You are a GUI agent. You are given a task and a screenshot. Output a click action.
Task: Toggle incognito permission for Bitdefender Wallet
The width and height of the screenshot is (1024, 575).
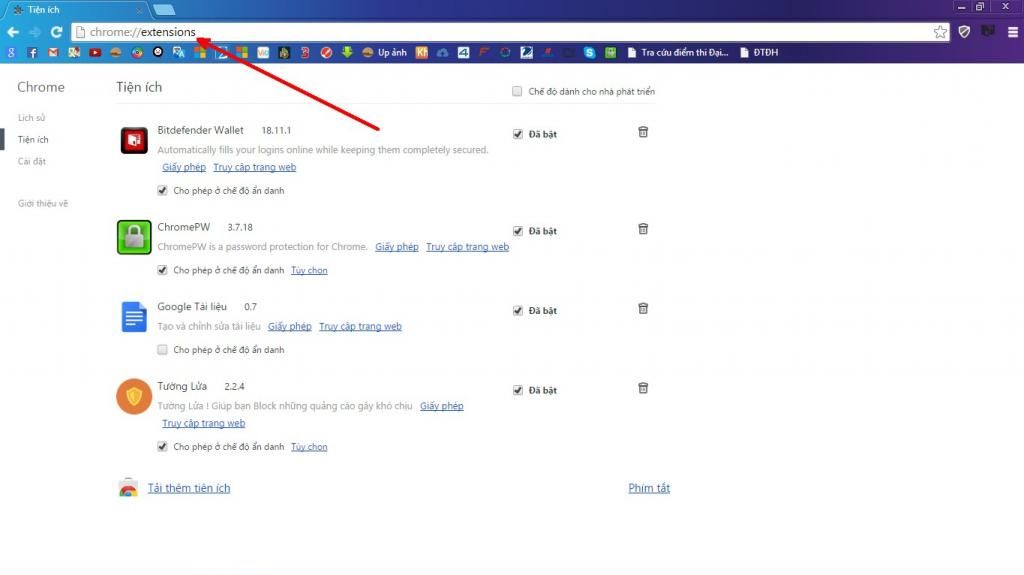tap(162, 191)
